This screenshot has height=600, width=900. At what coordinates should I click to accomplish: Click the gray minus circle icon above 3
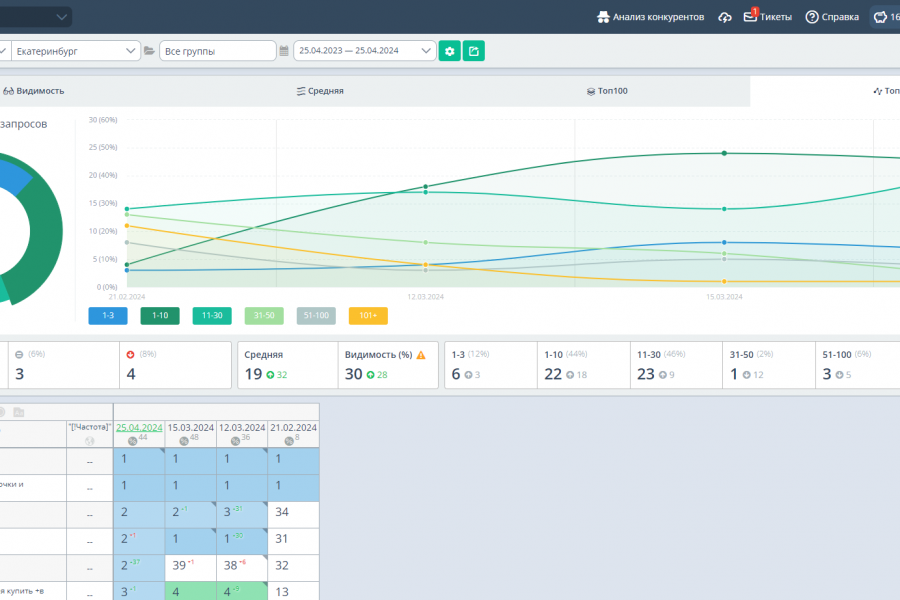tap(19, 354)
